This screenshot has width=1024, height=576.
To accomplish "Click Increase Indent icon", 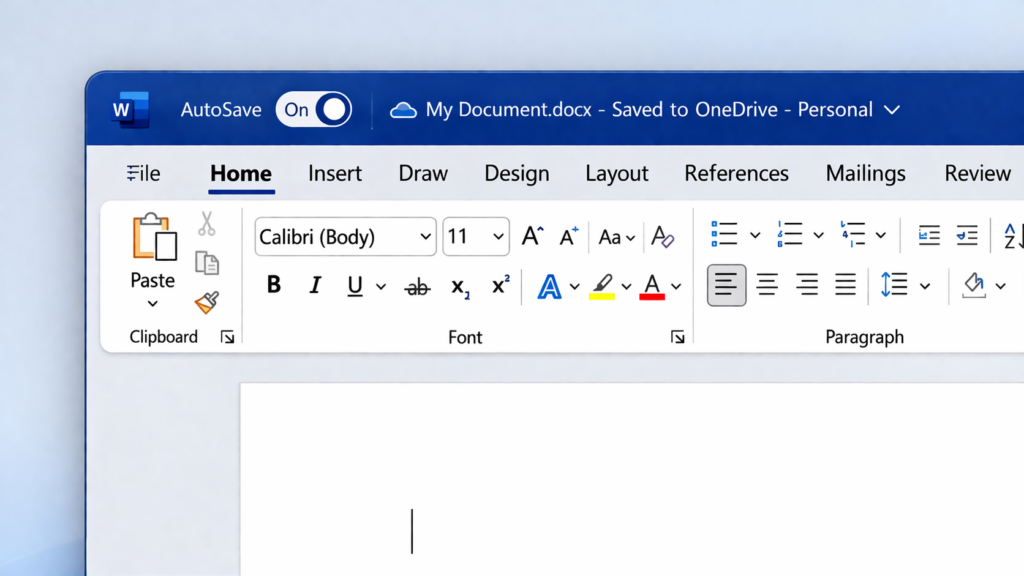I will 967,235.
